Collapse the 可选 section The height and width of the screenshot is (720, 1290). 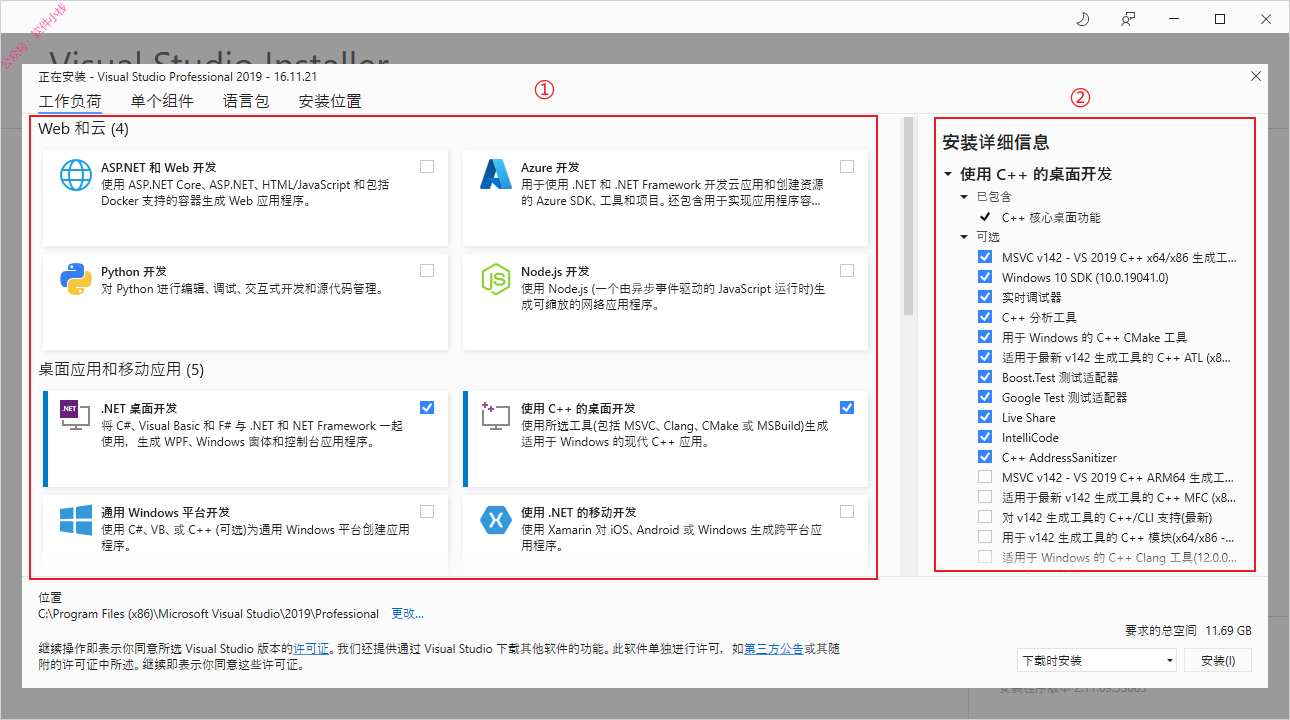pyautogui.click(x=965, y=237)
